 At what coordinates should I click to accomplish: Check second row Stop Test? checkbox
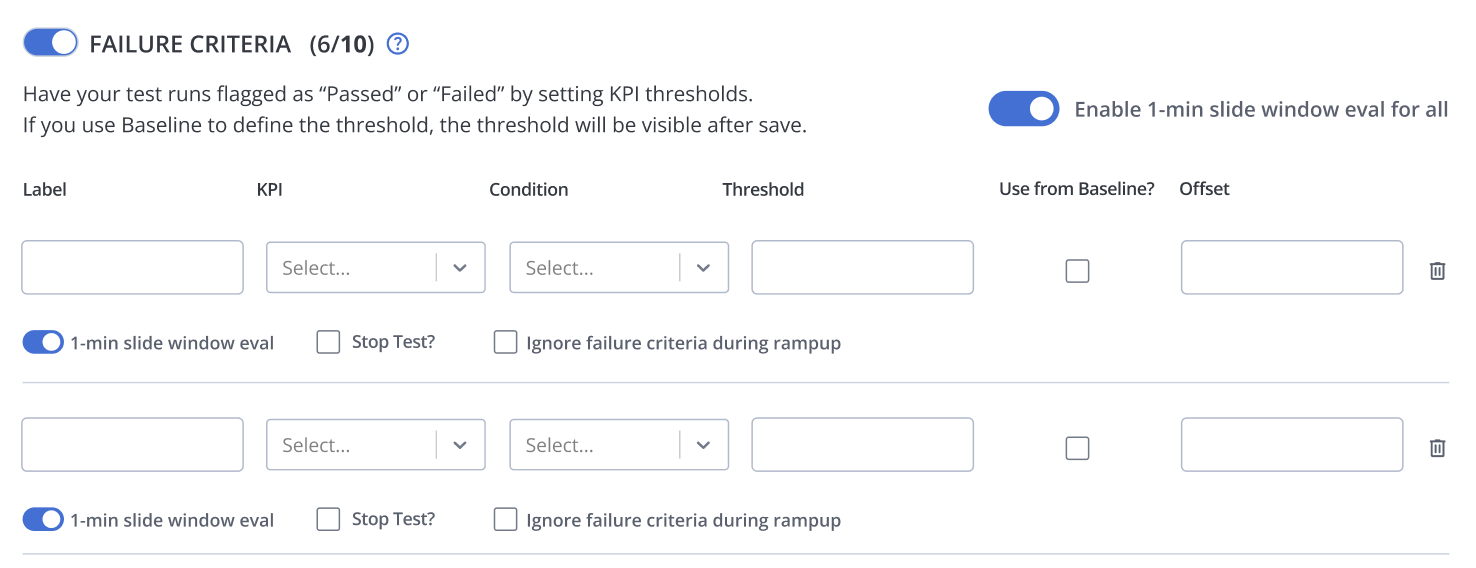click(x=328, y=519)
